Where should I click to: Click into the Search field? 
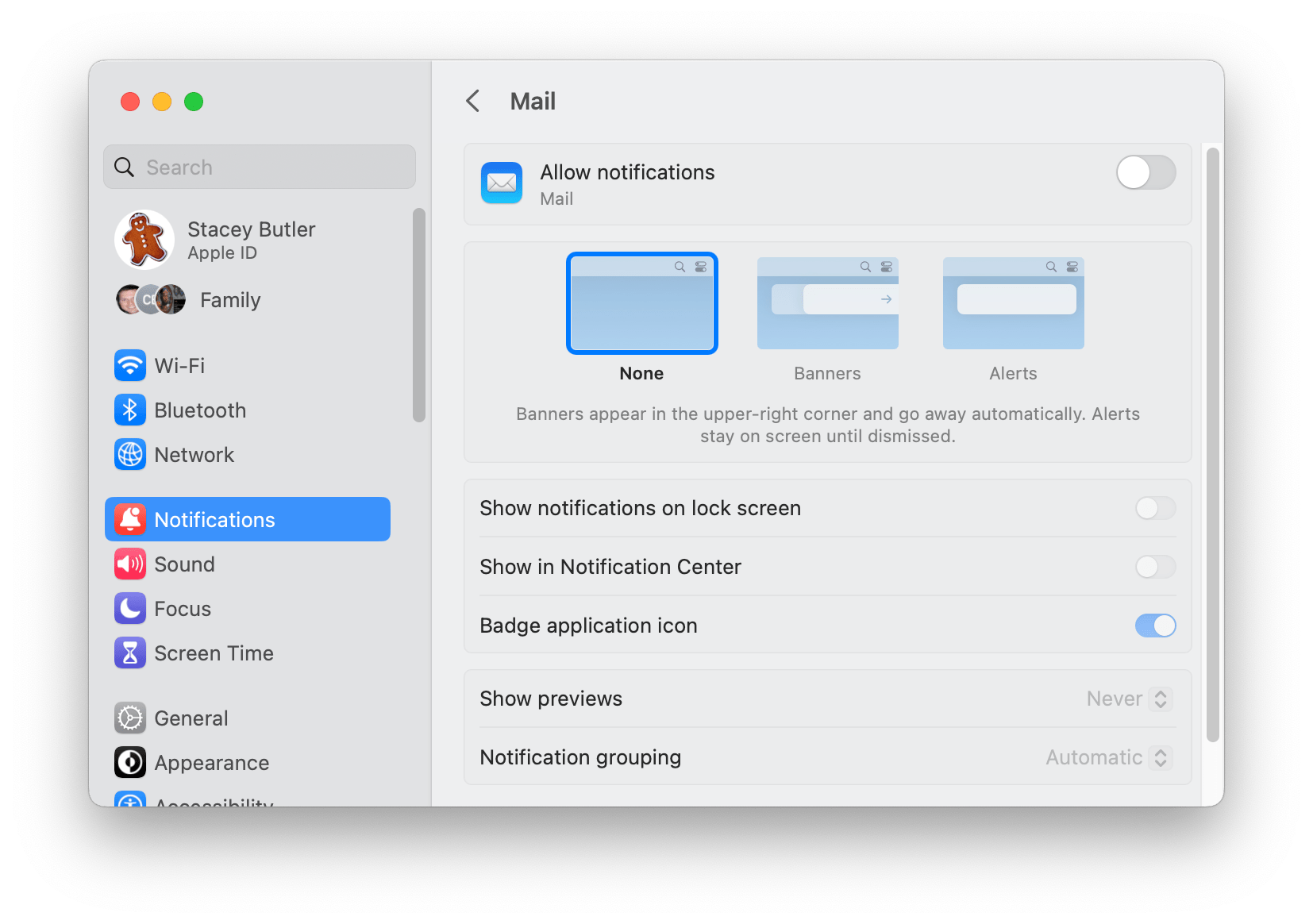pos(260,167)
